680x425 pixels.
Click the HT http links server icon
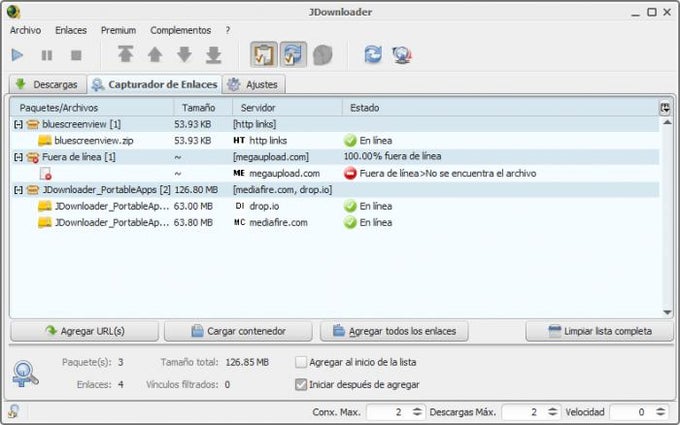pos(239,141)
